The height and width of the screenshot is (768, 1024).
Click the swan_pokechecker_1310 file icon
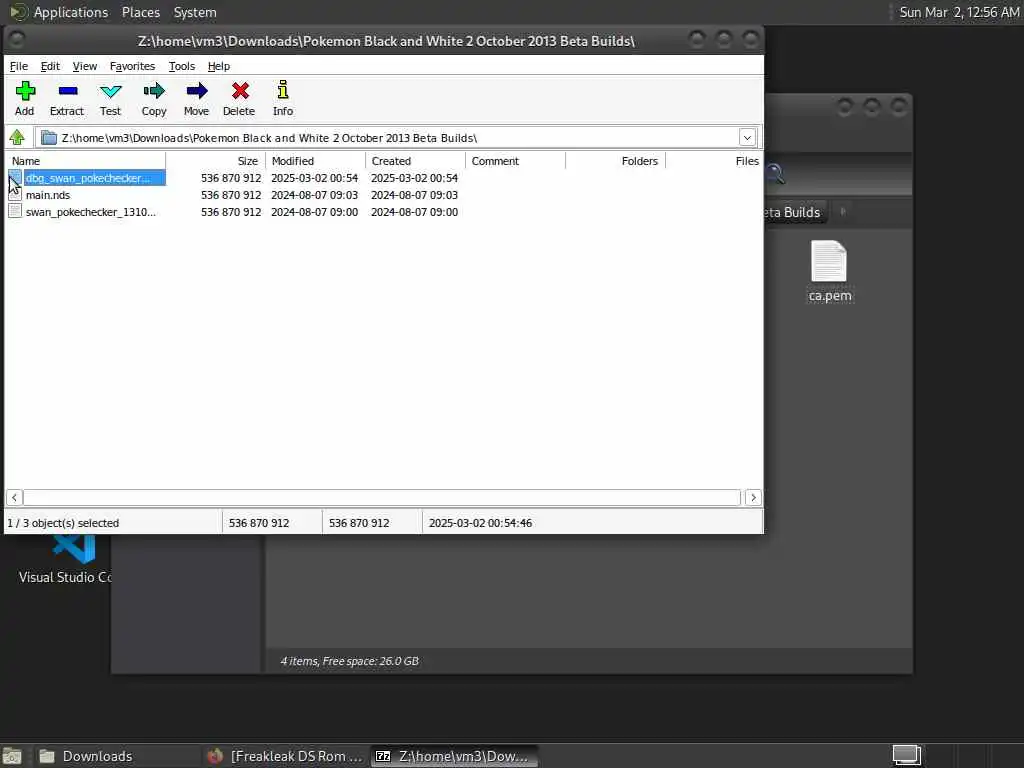(15, 212)
